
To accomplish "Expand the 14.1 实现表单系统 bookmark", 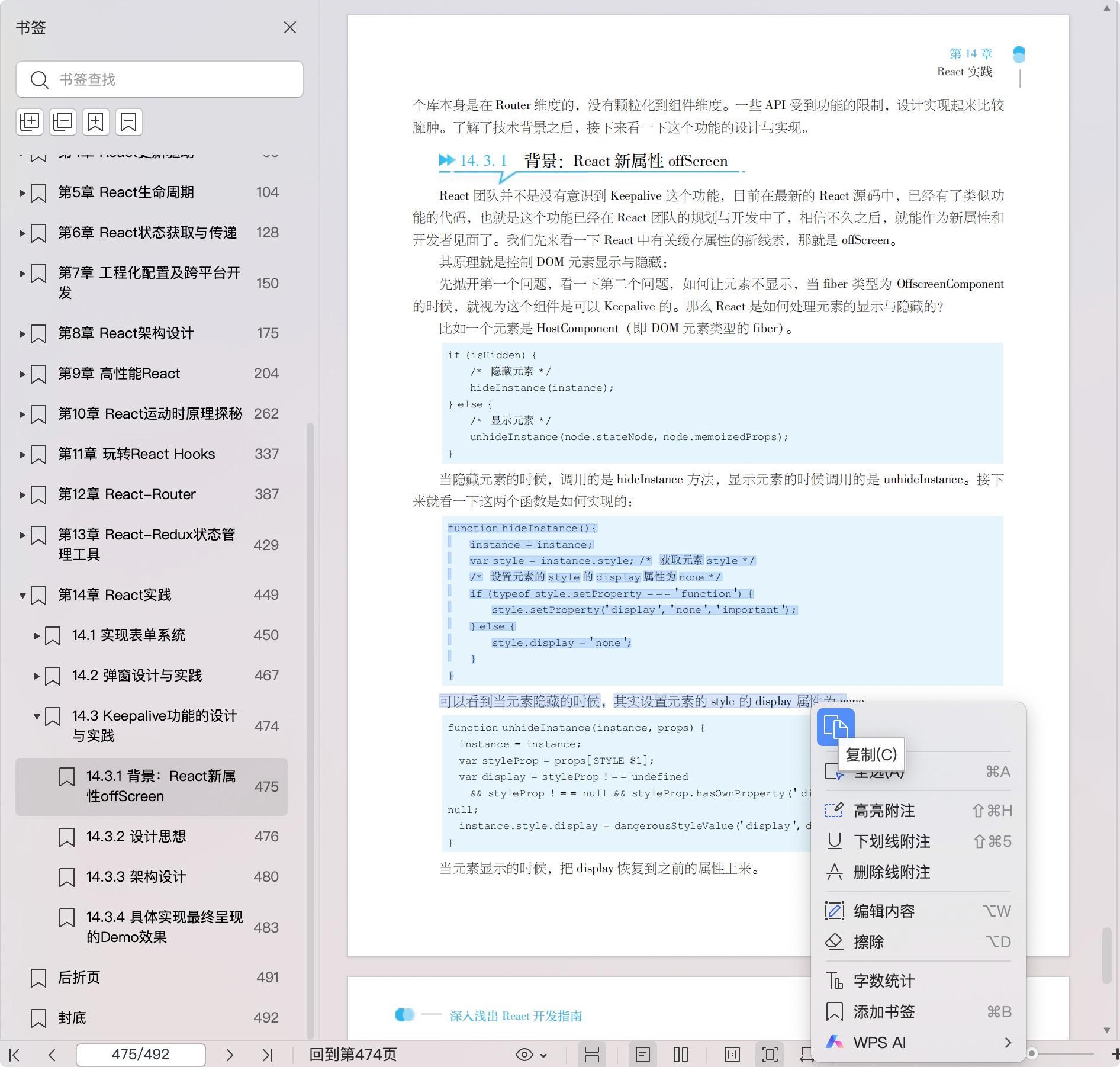I will tap(37, 635).
